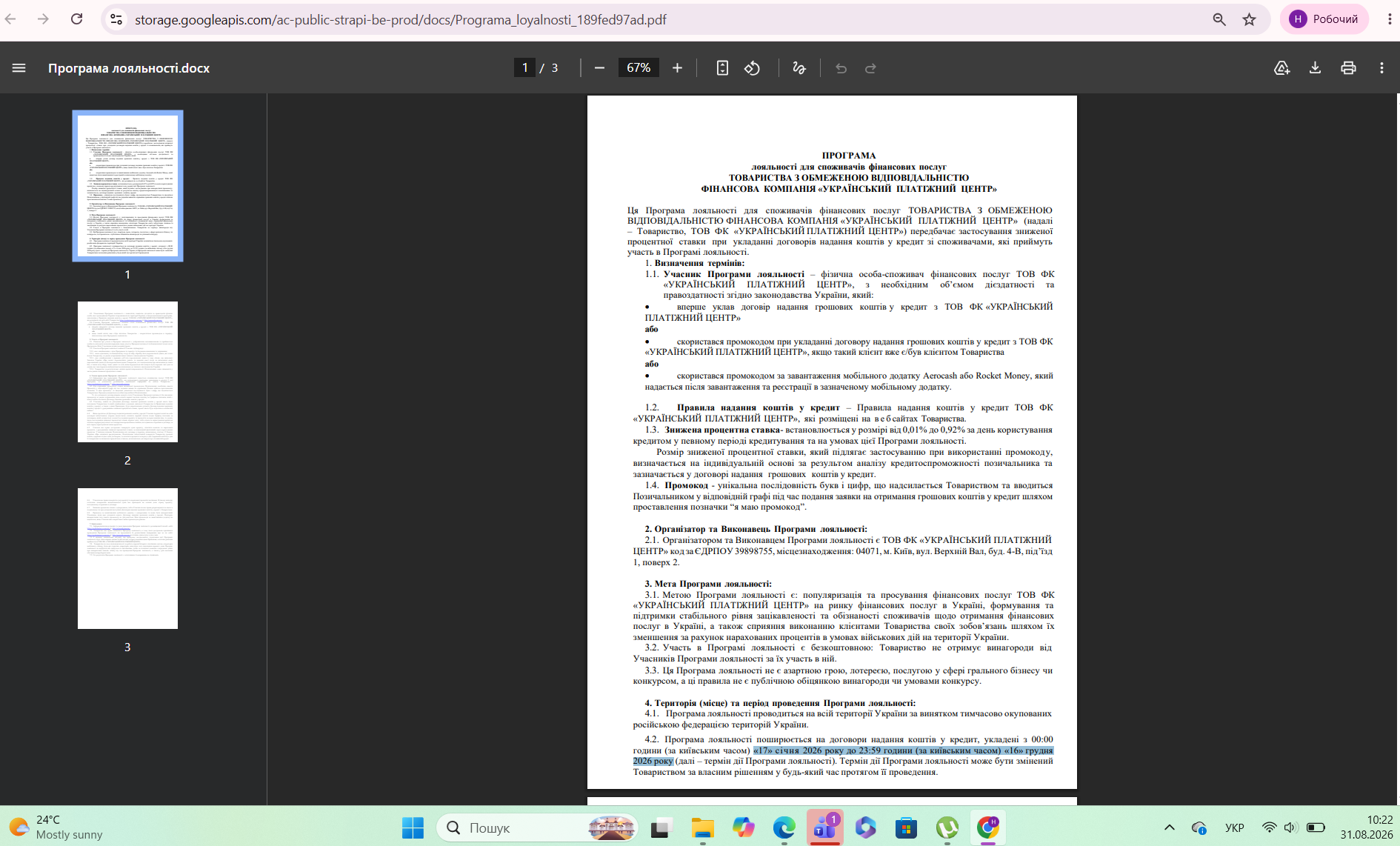Open the PDF viewer More actions menu
Screen dimensions: 1400x846
tap(1381, 68)
